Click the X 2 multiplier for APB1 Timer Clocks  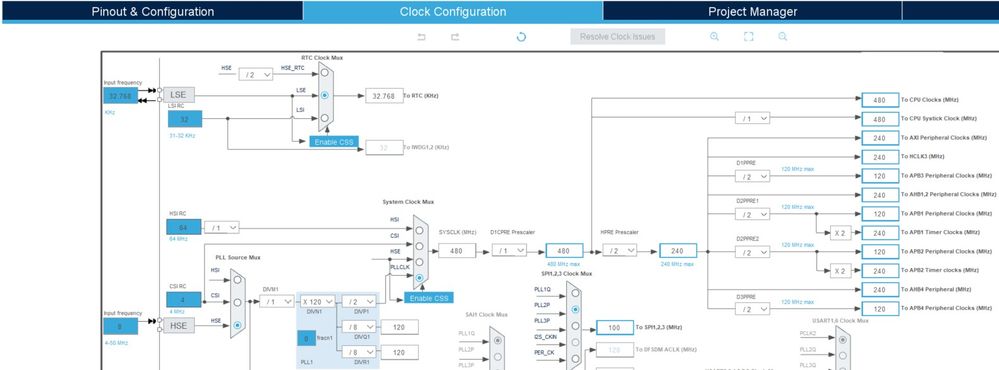point(840,233)
